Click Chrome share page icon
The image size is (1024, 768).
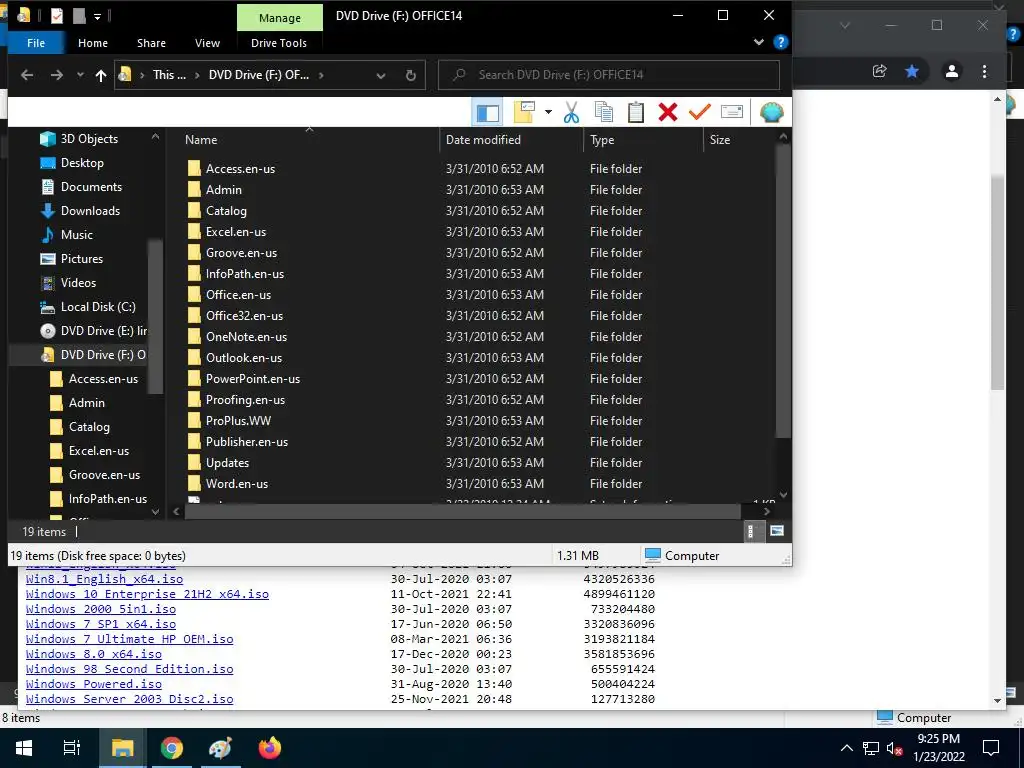coord(880,71)
